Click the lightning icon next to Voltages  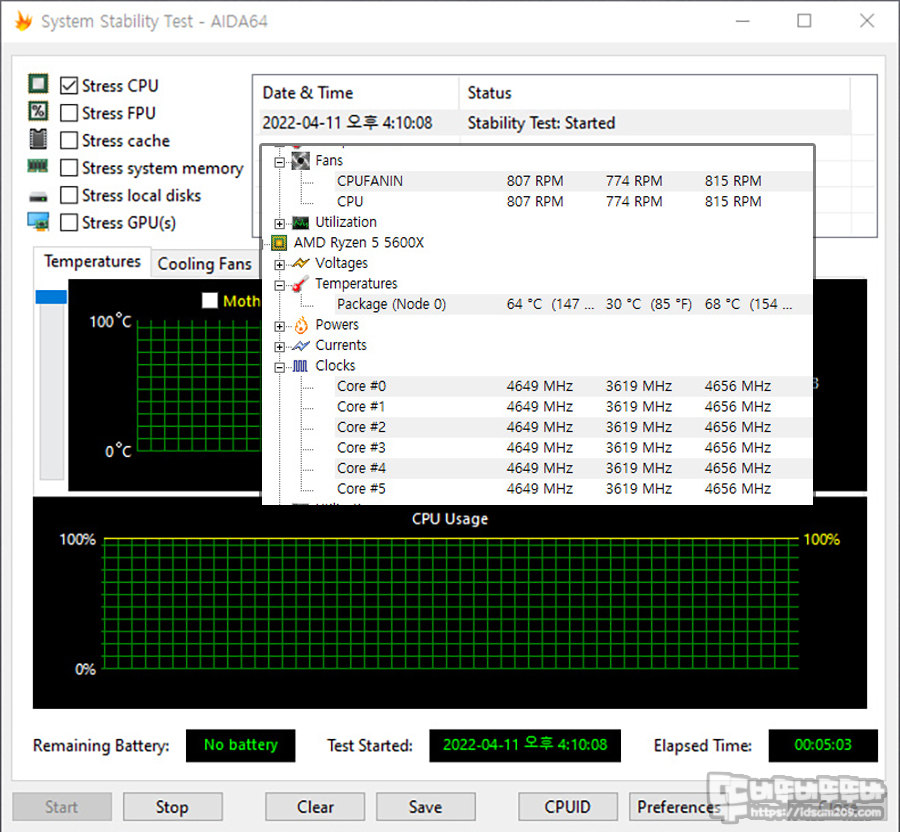(x=301, y=263)
